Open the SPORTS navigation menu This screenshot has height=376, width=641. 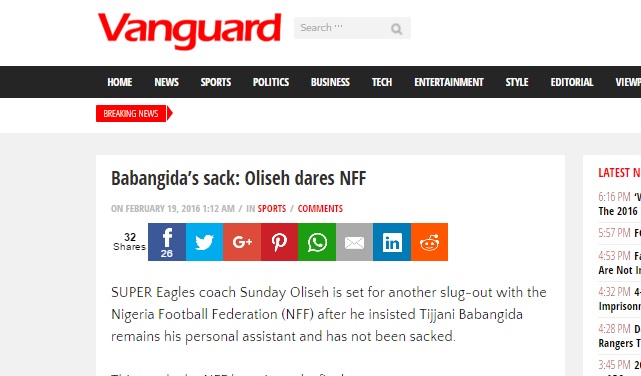tap(216, 82)
